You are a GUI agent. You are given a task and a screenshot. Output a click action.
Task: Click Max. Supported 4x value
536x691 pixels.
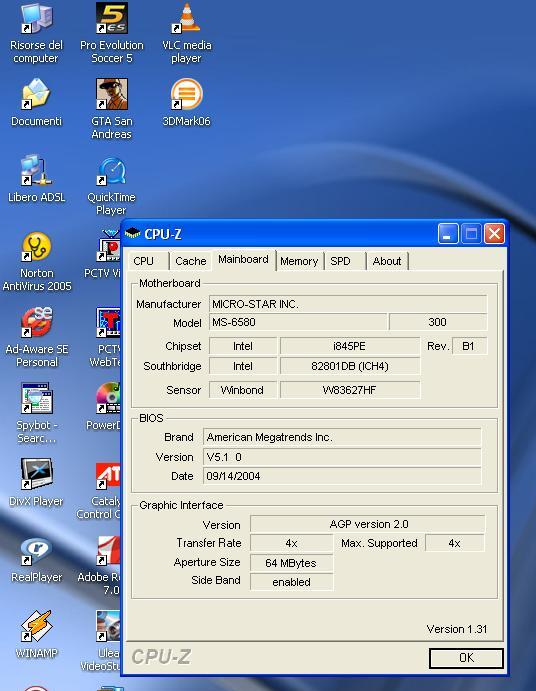[x=455, y=543]
